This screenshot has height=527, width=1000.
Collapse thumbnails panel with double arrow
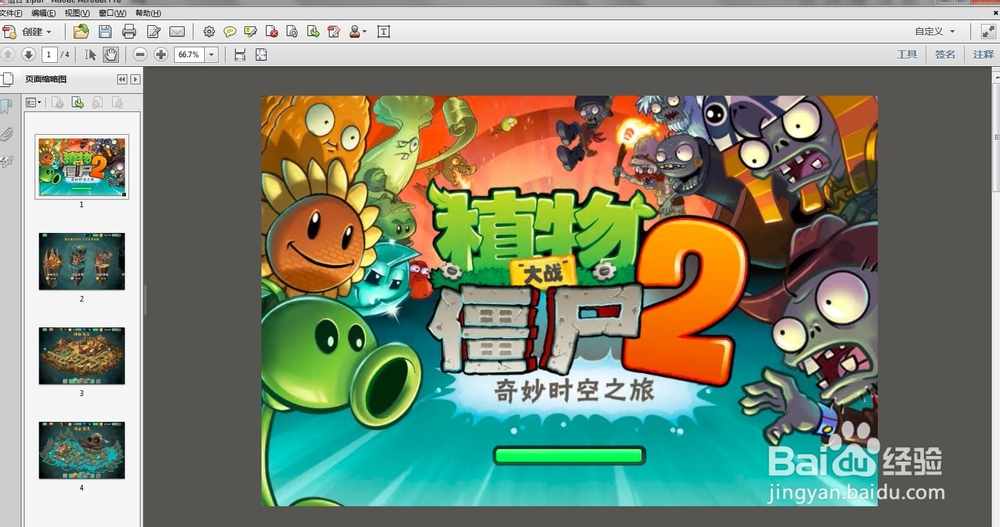click(122, 79)
